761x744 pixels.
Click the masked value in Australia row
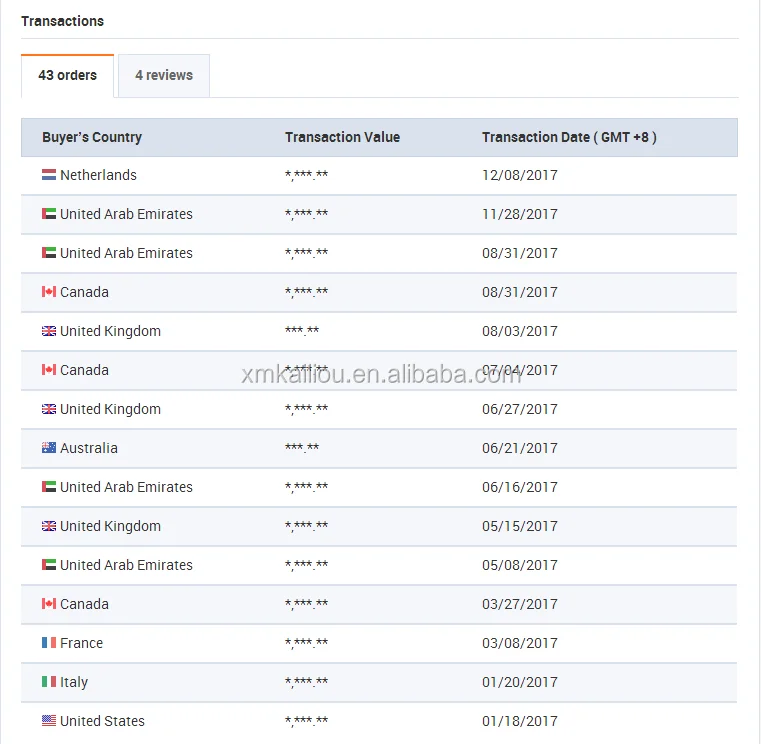[x=302, y=448]
